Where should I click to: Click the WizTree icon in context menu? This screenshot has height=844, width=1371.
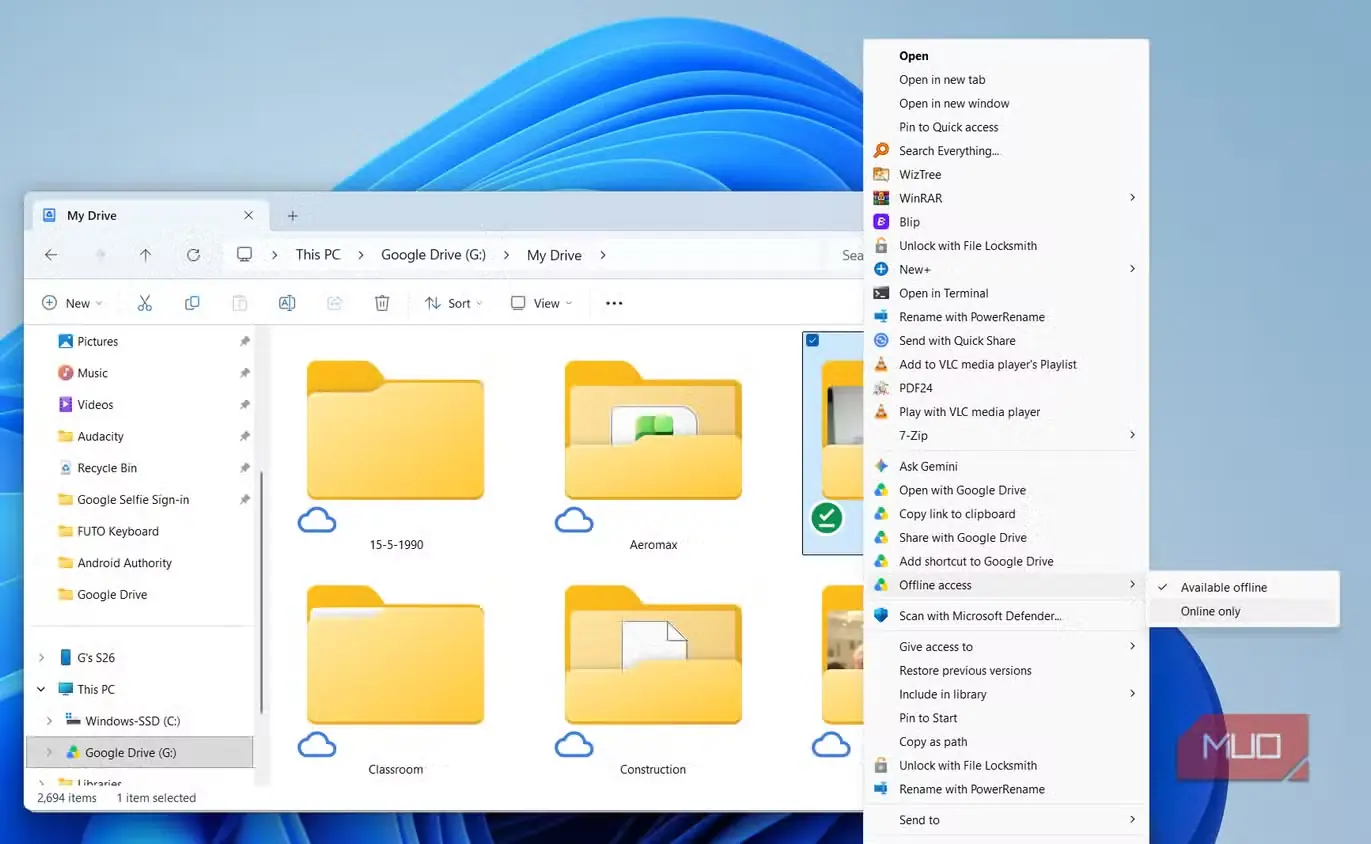881,174
